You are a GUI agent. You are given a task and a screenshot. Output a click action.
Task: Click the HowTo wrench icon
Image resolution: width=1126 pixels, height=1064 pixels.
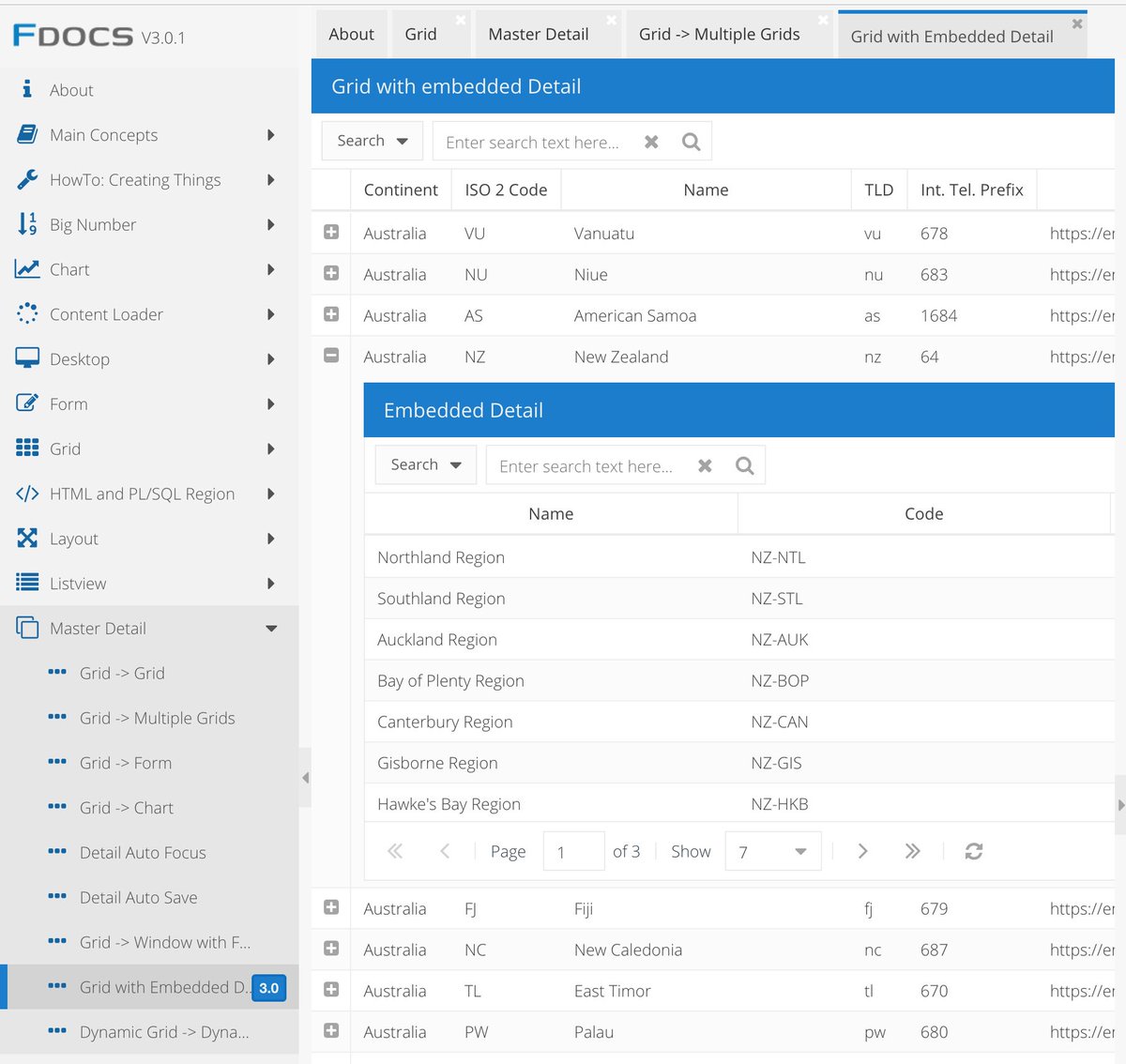[x=27, y=179]
